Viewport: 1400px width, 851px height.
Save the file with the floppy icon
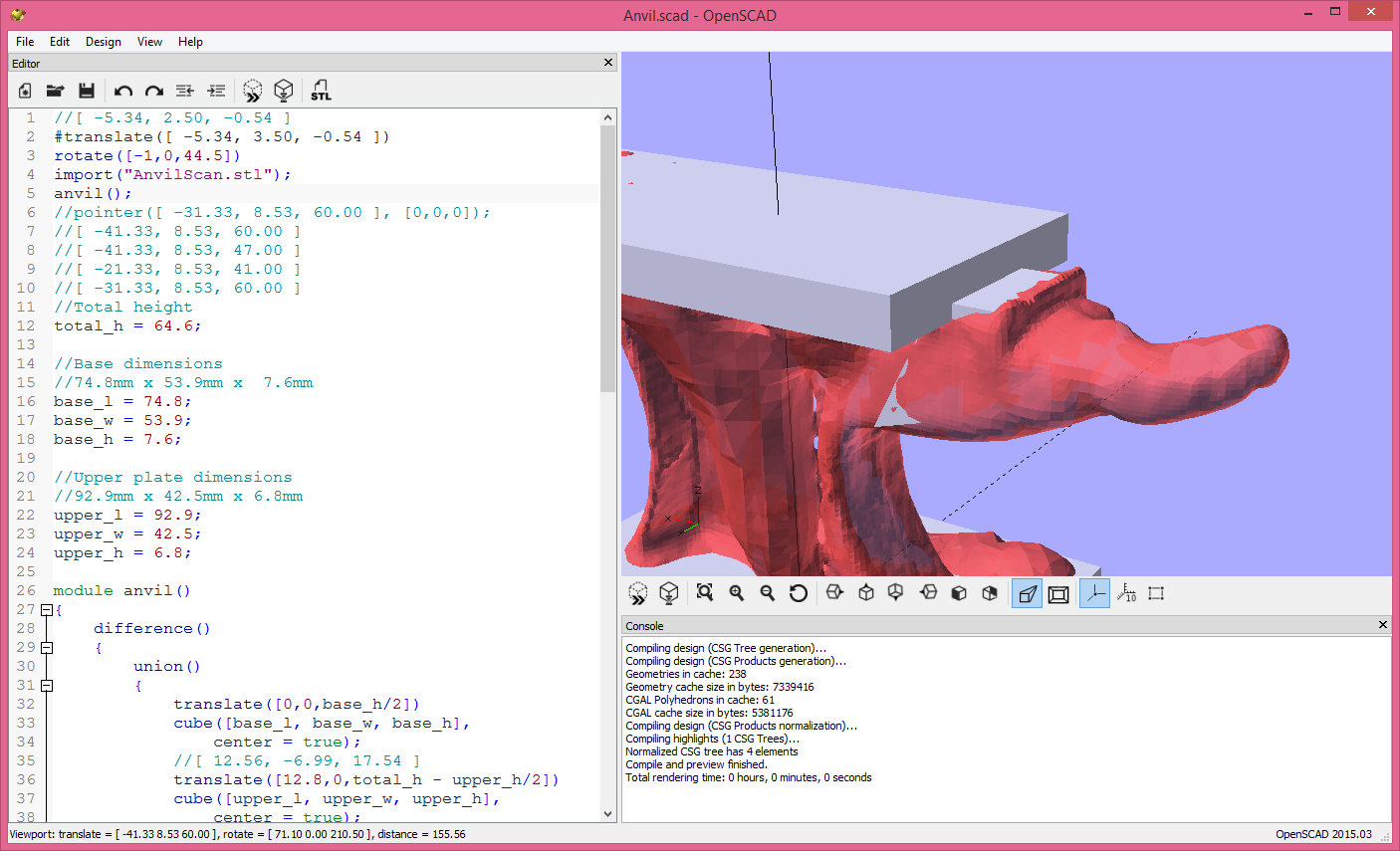pos(87,91)
